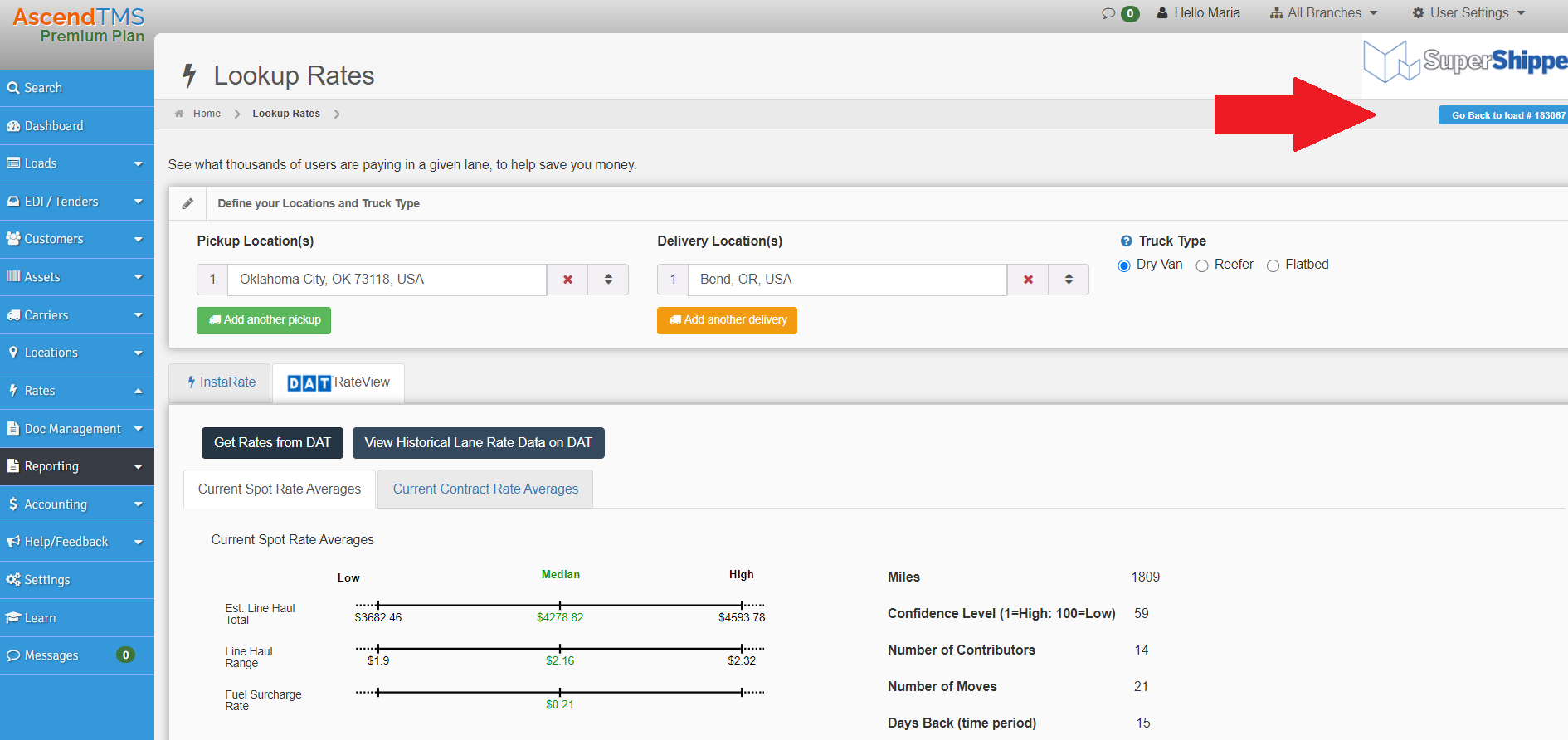Click the reorder arrows beside delivery location
Viewport: 1568px width, 740px height.
(1069, 280)
